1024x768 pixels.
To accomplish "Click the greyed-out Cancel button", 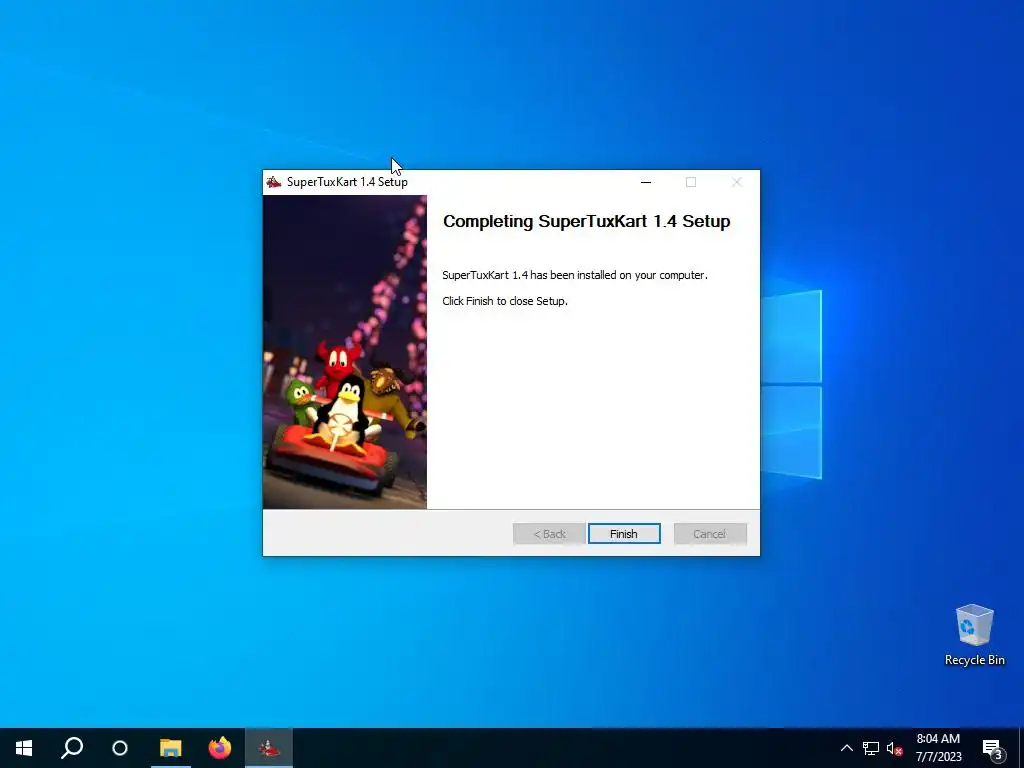I will 710,534.
